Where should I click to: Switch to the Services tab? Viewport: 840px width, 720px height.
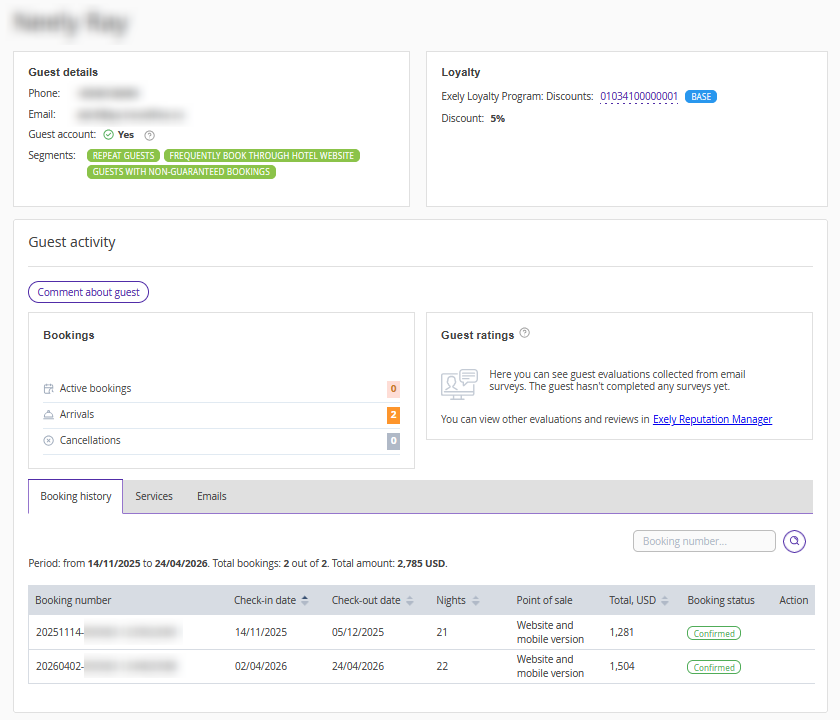point(154,497)
